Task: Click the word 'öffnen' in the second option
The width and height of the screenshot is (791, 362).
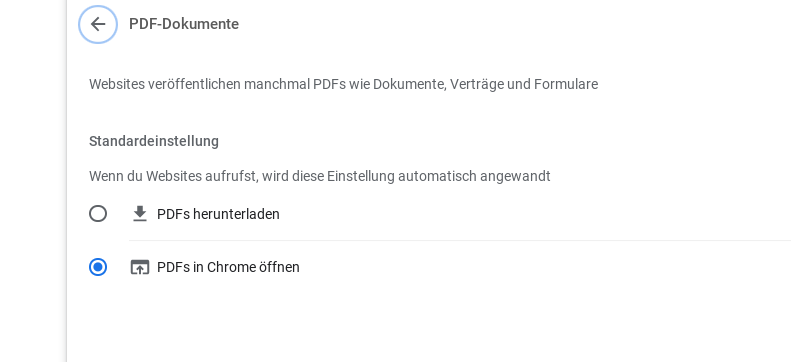Action: point(279,267)
